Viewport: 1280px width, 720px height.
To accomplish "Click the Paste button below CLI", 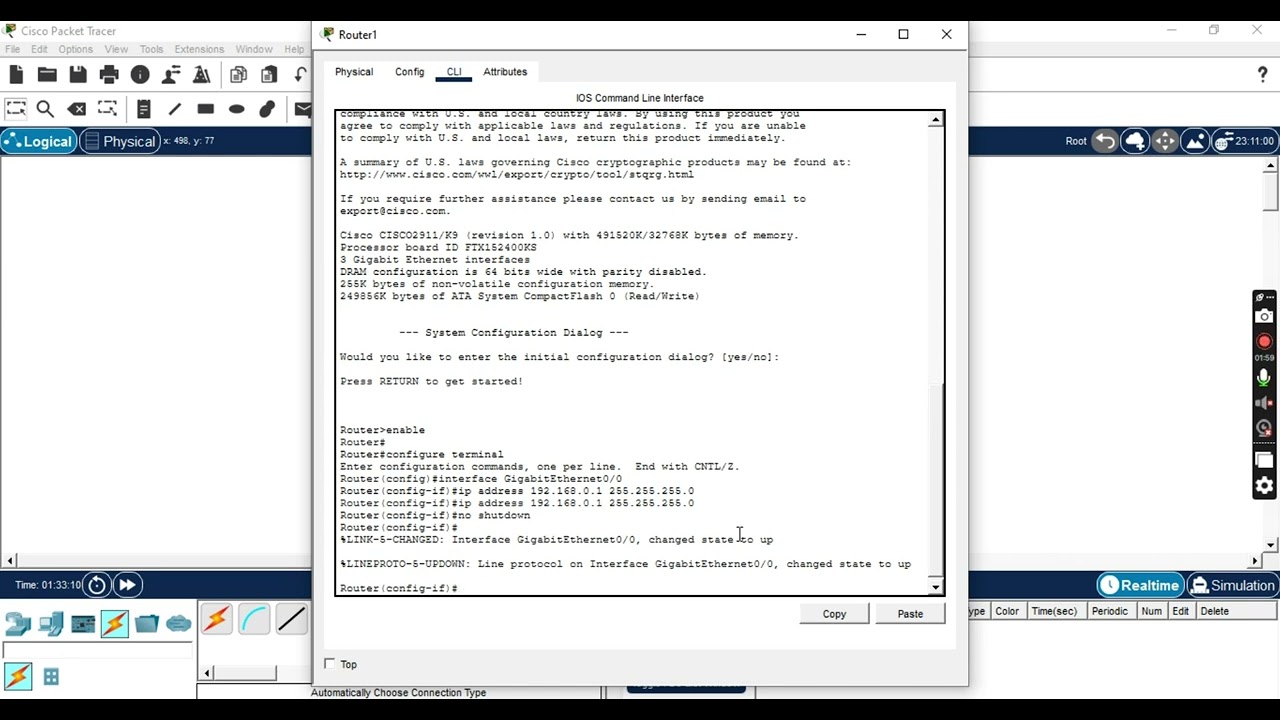I will 910,614.
